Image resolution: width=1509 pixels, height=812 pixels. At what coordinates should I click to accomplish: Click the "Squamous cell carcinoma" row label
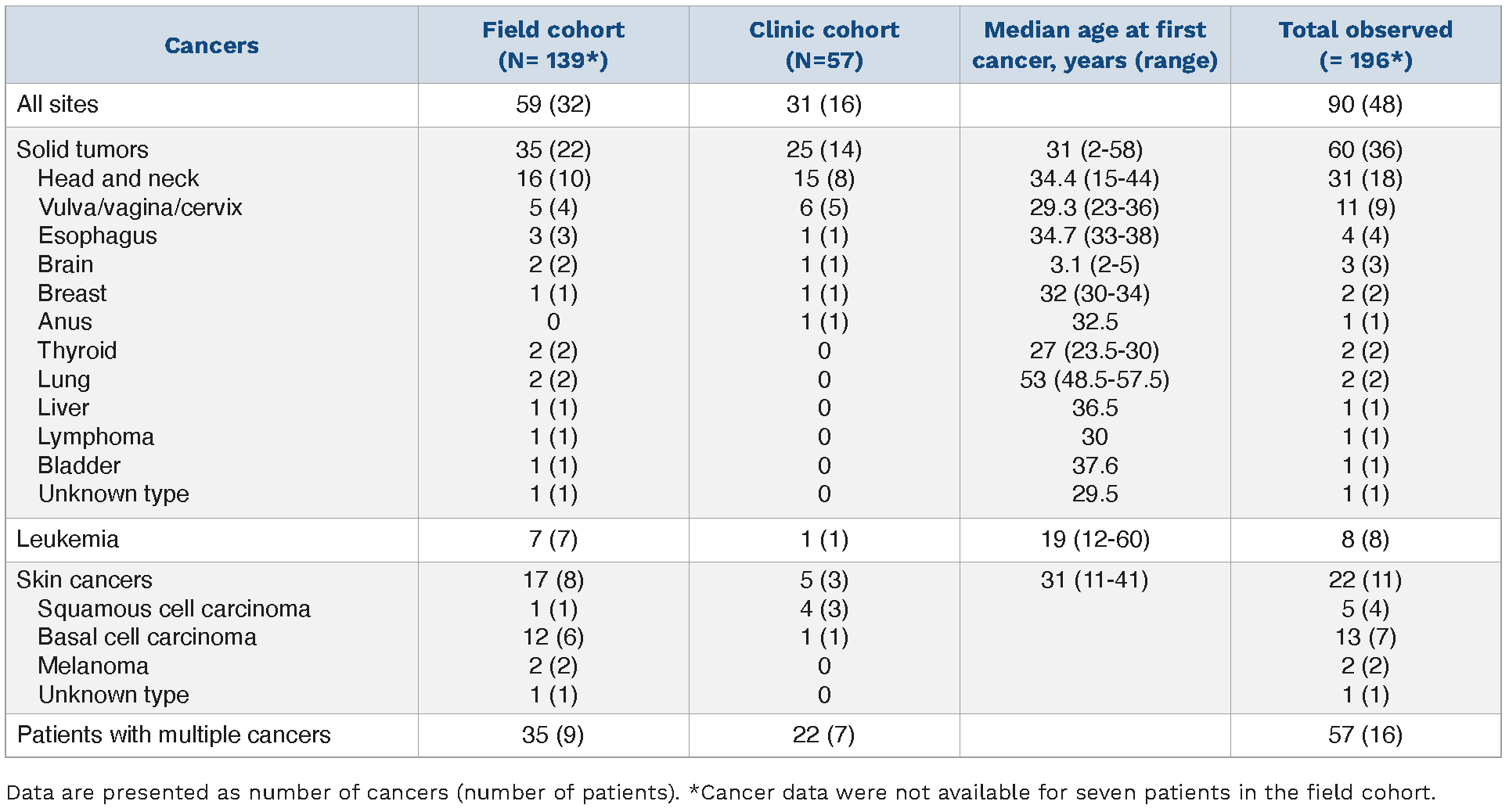tap(174, 609)
